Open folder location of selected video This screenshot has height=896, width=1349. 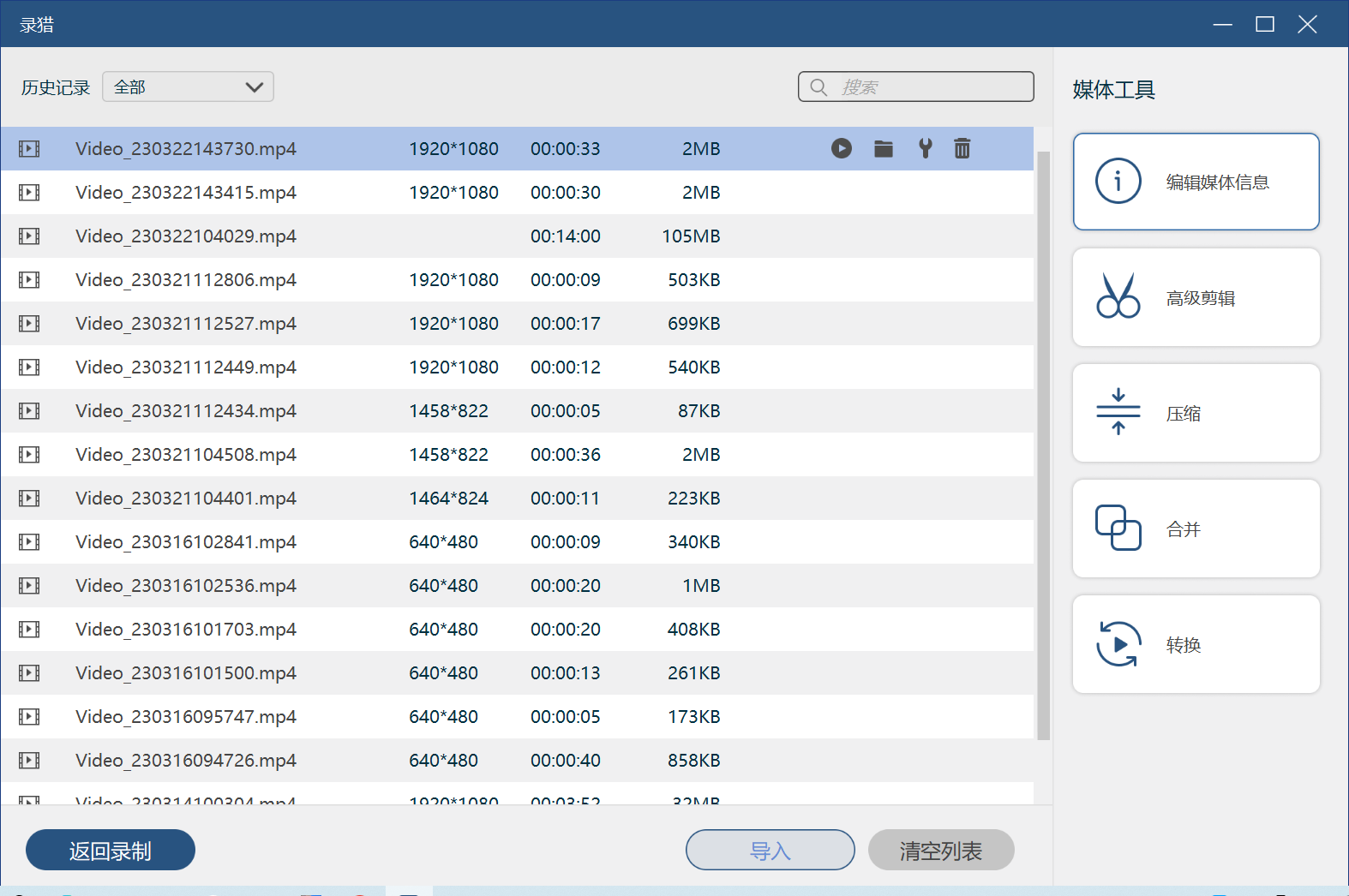tap(884, 149)
